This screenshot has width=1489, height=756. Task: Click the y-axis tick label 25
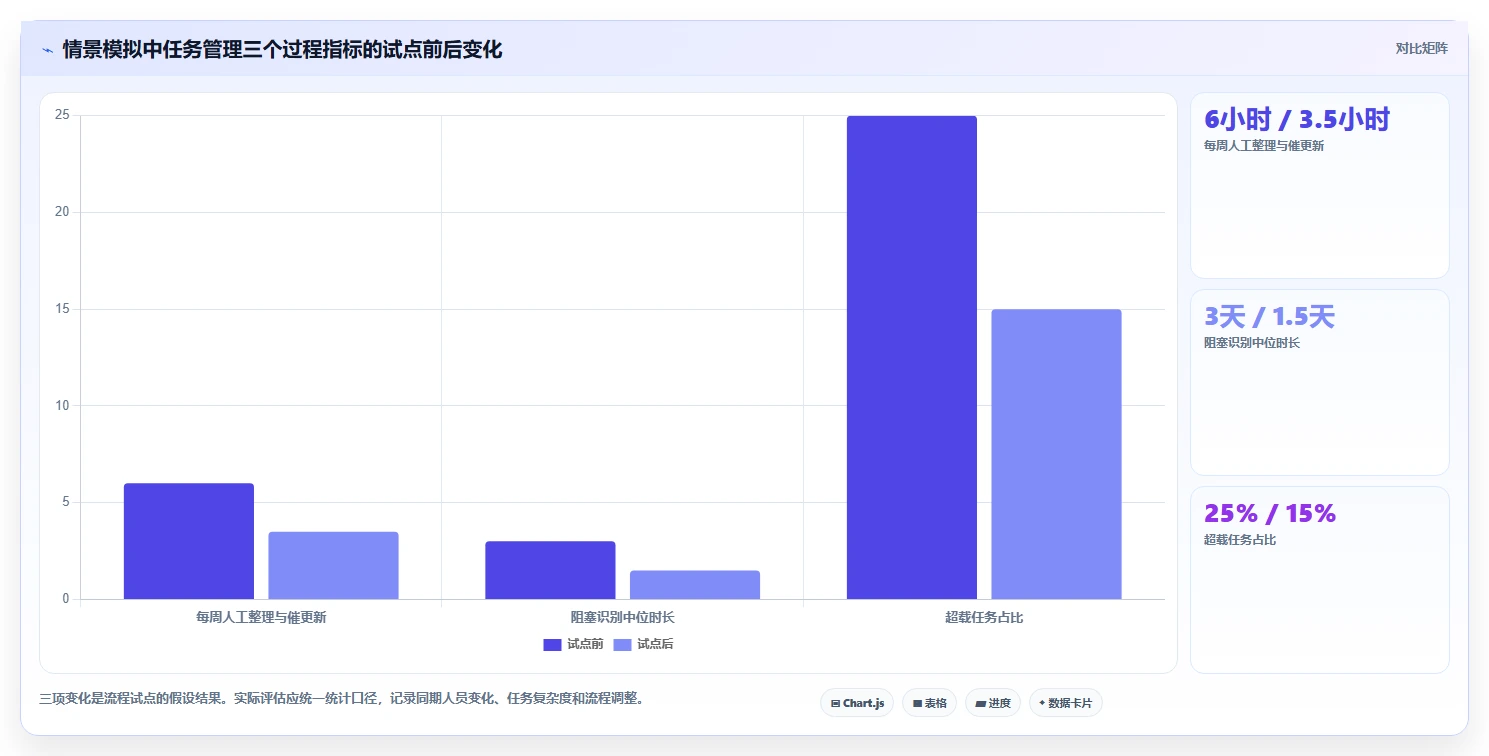(62, 115)
